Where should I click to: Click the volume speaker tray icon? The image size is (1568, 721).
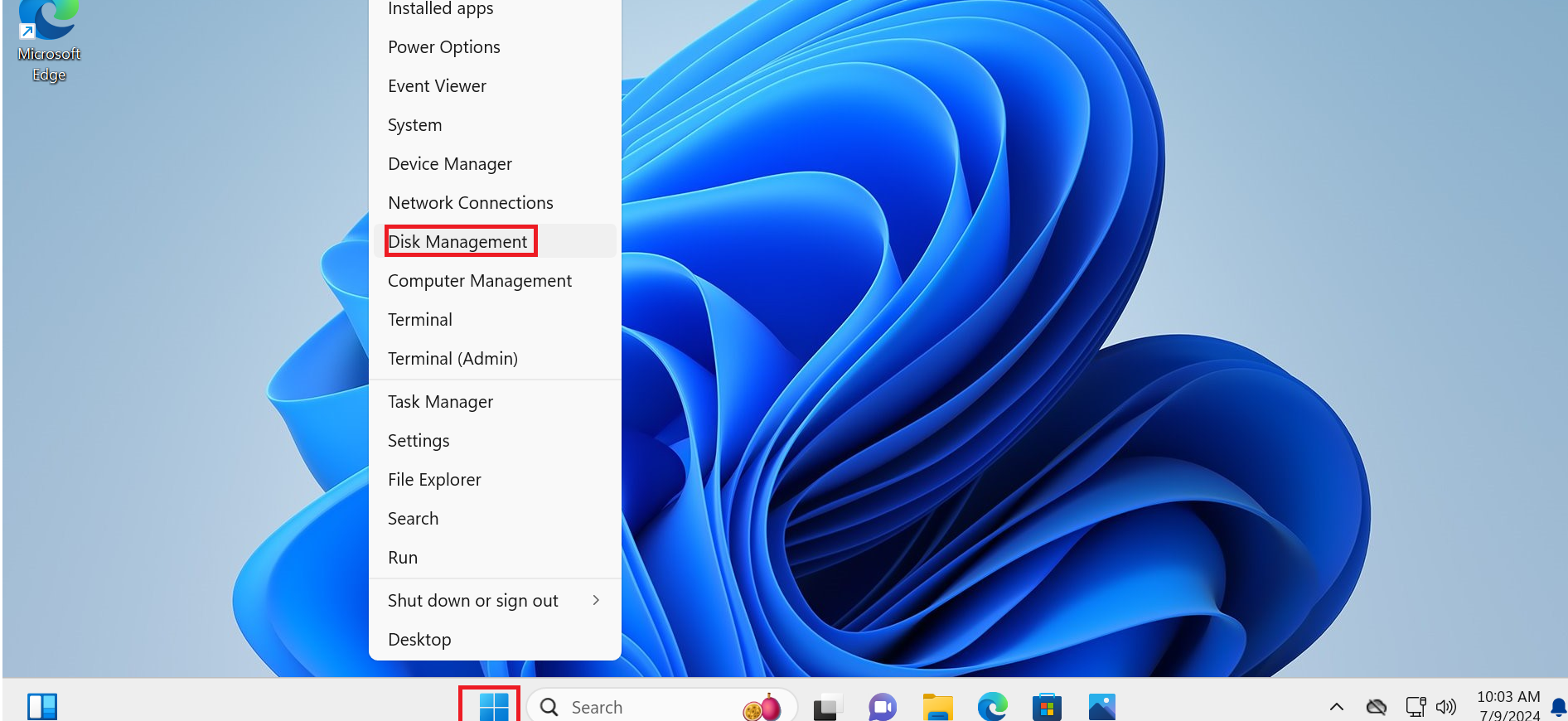click(x=1446, y=707)
